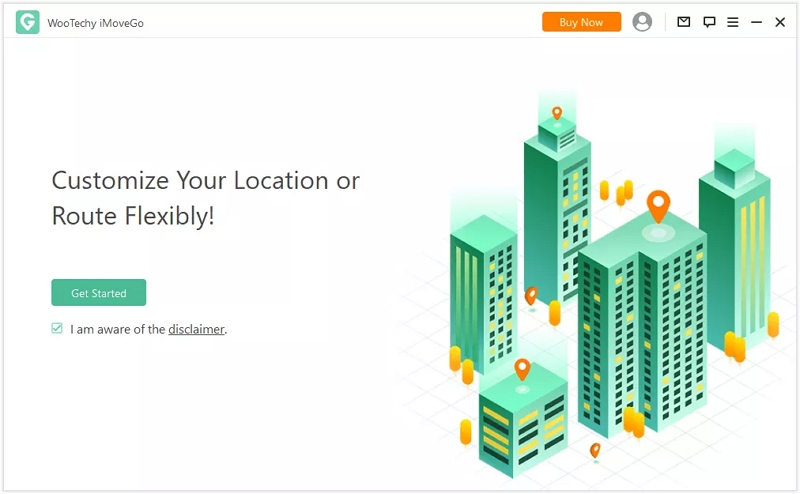Click the Buy Now button
Viewport: 800px width, 494px height.
(x=581, y=22)
